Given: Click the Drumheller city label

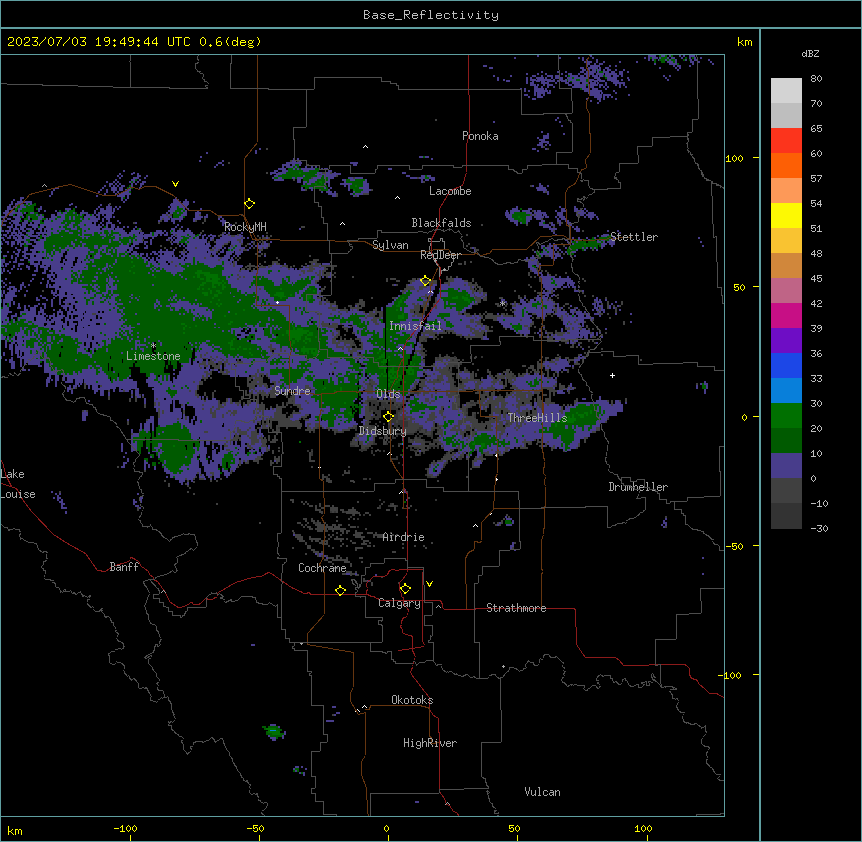Looking at the screenshot, I should click(x=638, y=487).
